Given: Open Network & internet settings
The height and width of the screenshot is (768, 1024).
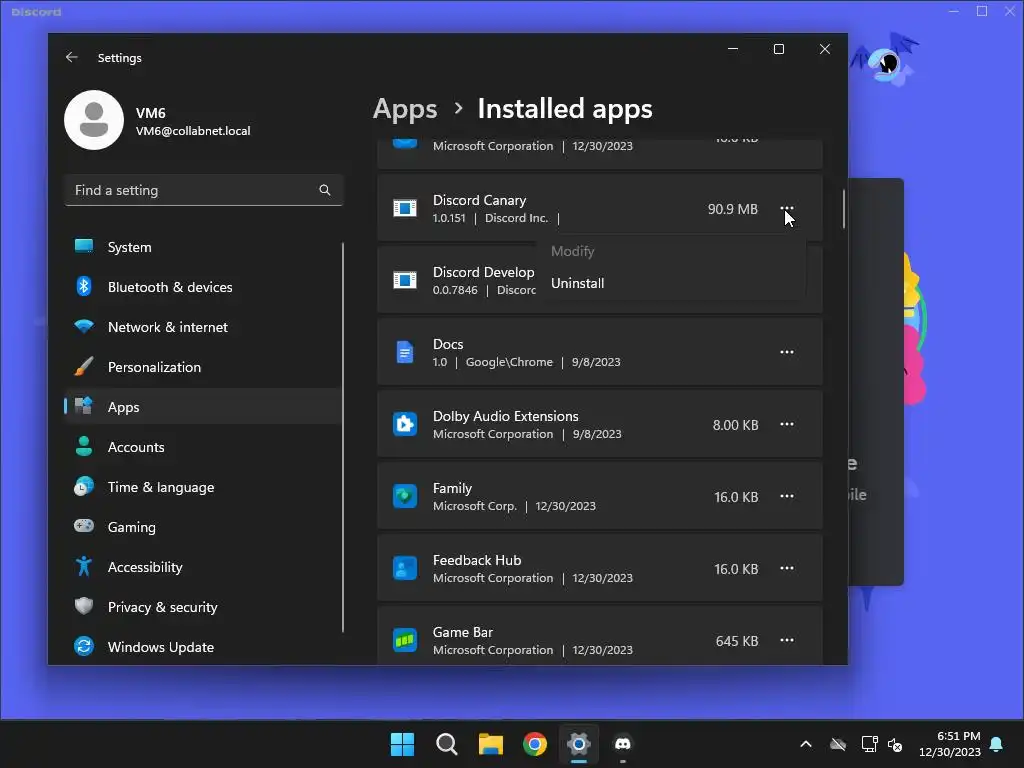Looking at the screenshot, I should [204, 327].
